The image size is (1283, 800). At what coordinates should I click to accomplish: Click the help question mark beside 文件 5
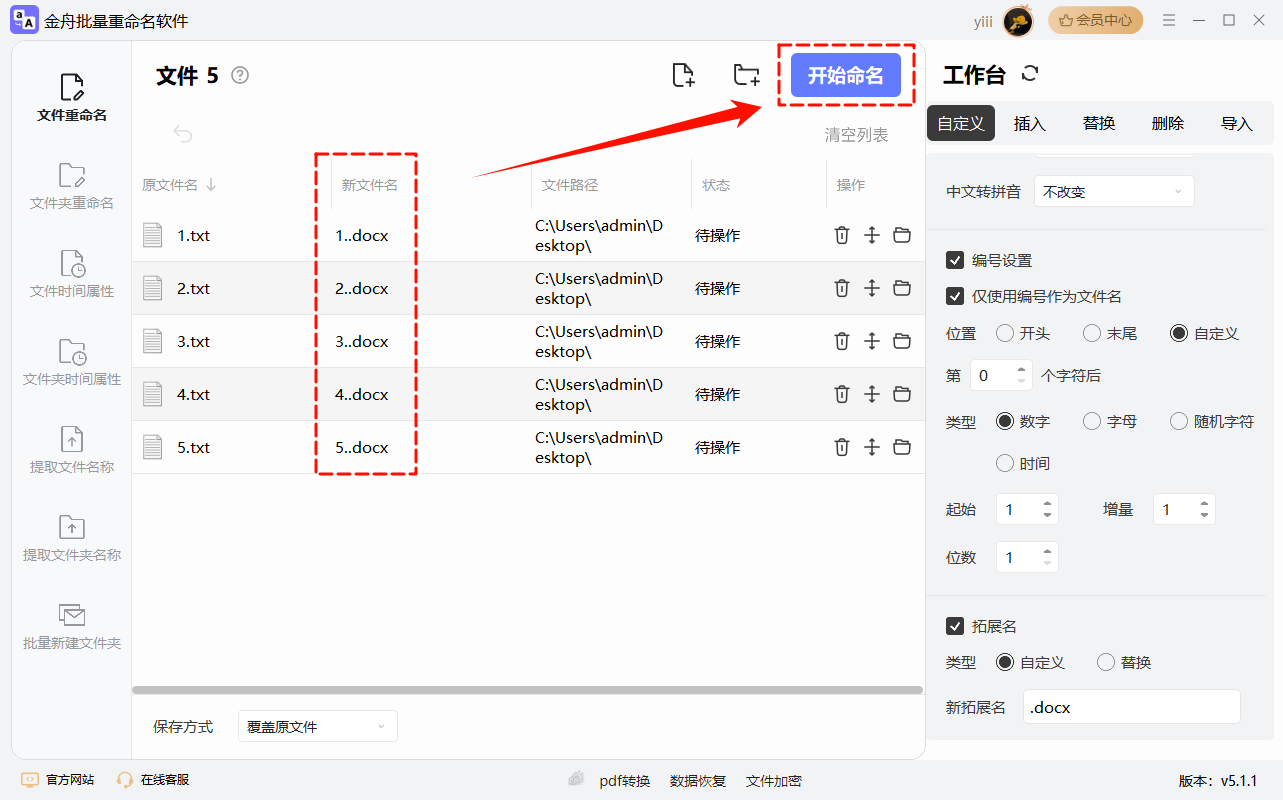pos(239,74)
